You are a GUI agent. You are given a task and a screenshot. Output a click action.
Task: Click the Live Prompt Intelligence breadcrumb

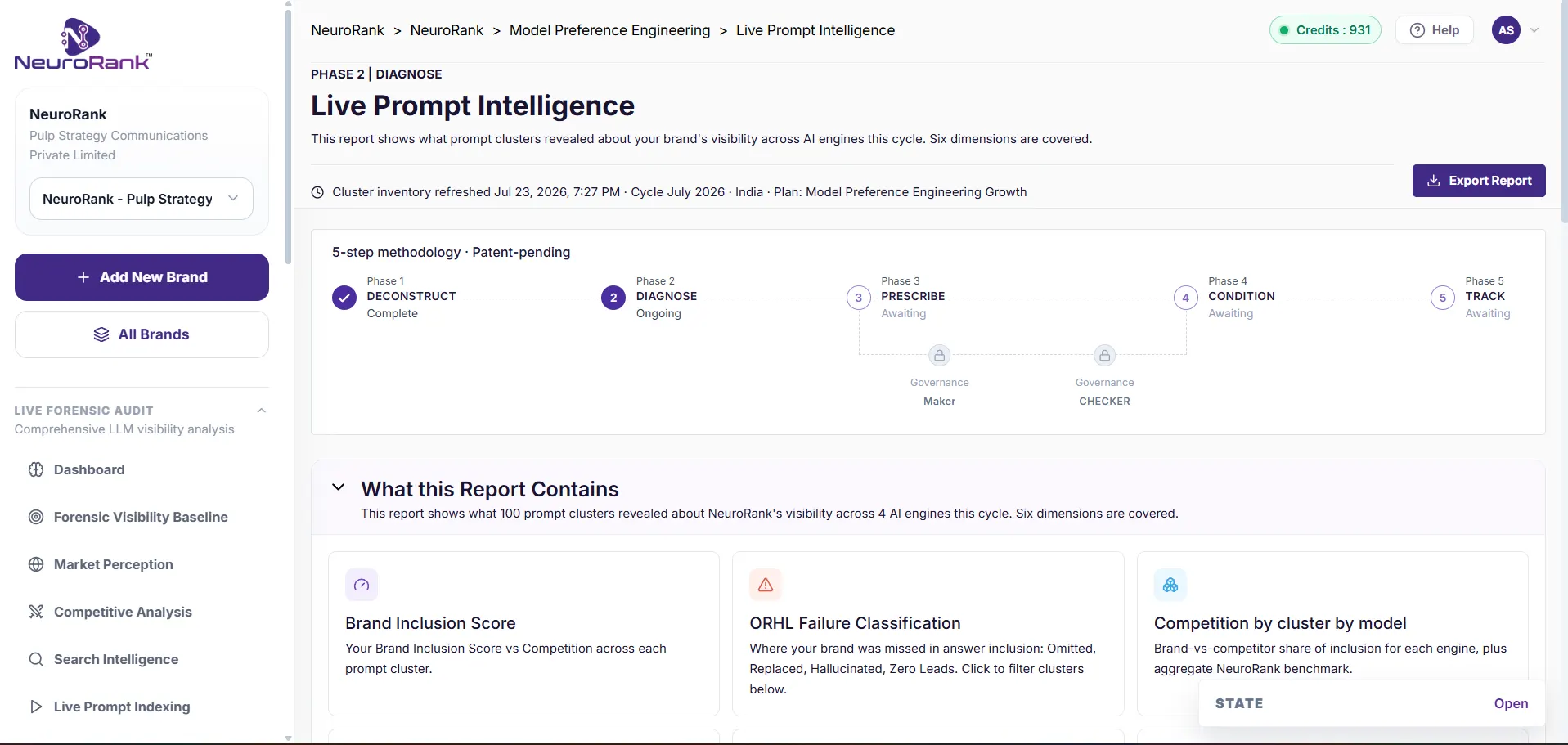[x=815, y=30]
